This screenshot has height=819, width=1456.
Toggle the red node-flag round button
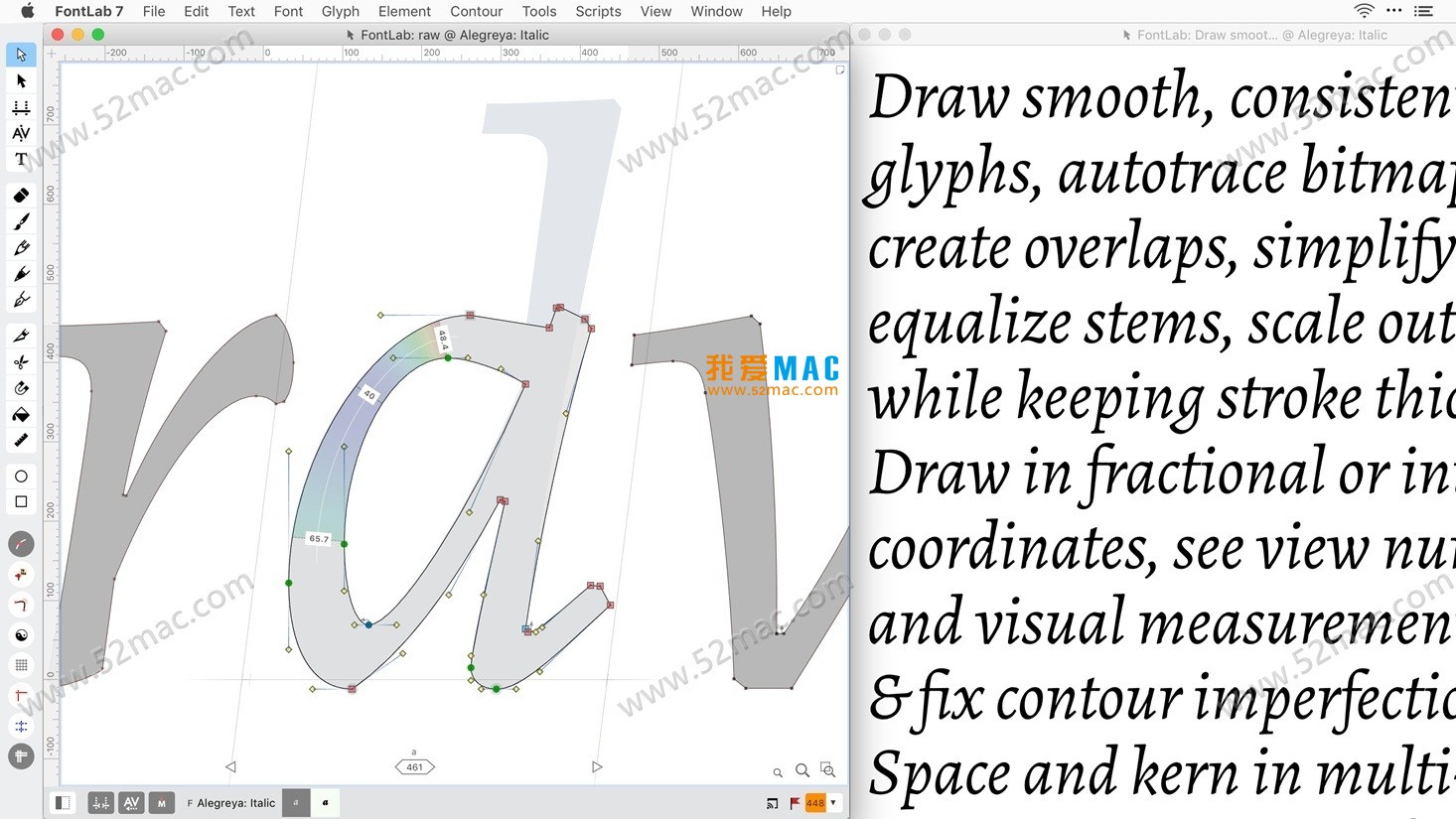[x=21, y=575]
